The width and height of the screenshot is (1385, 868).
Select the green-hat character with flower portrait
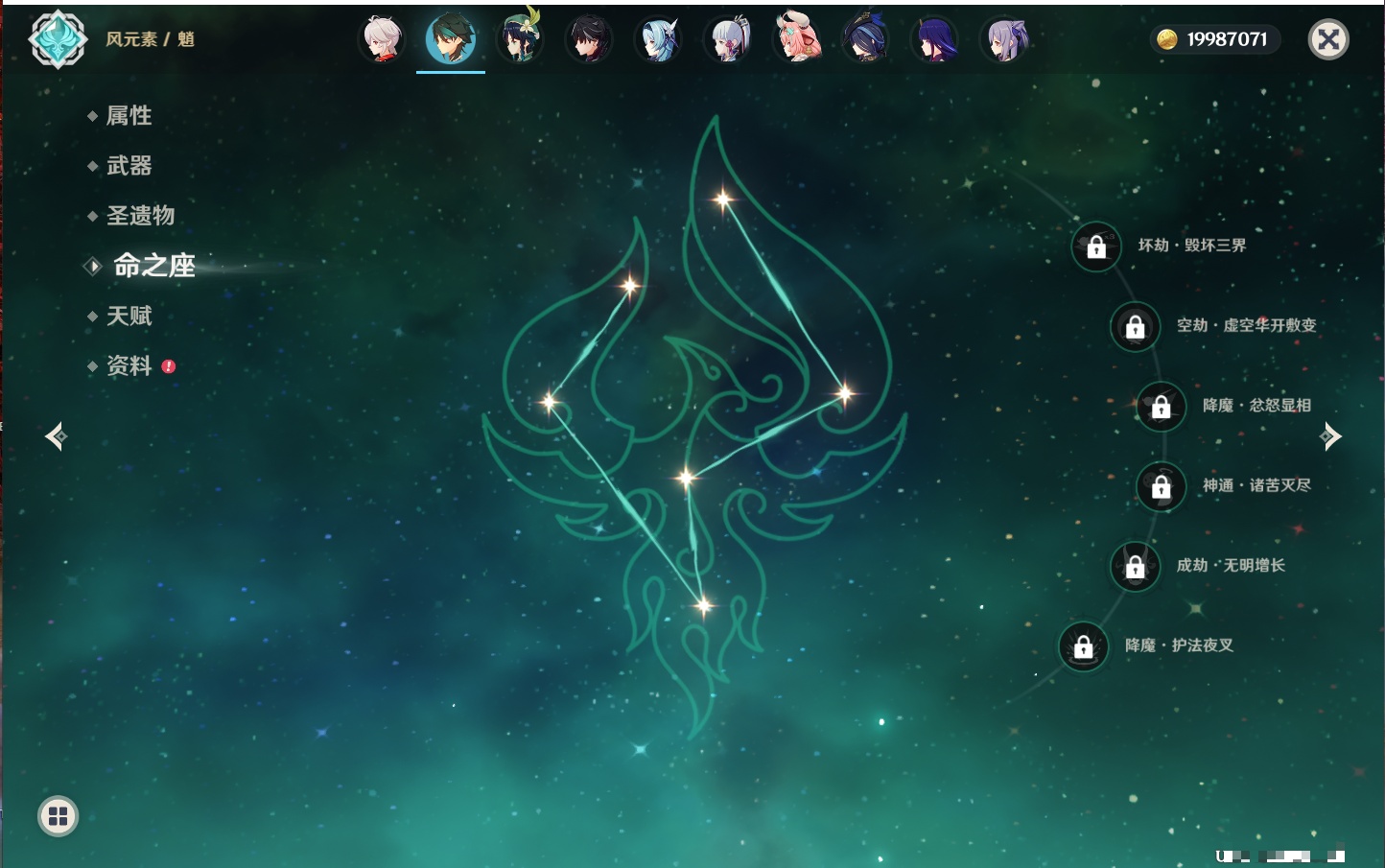tap(520, 38)
